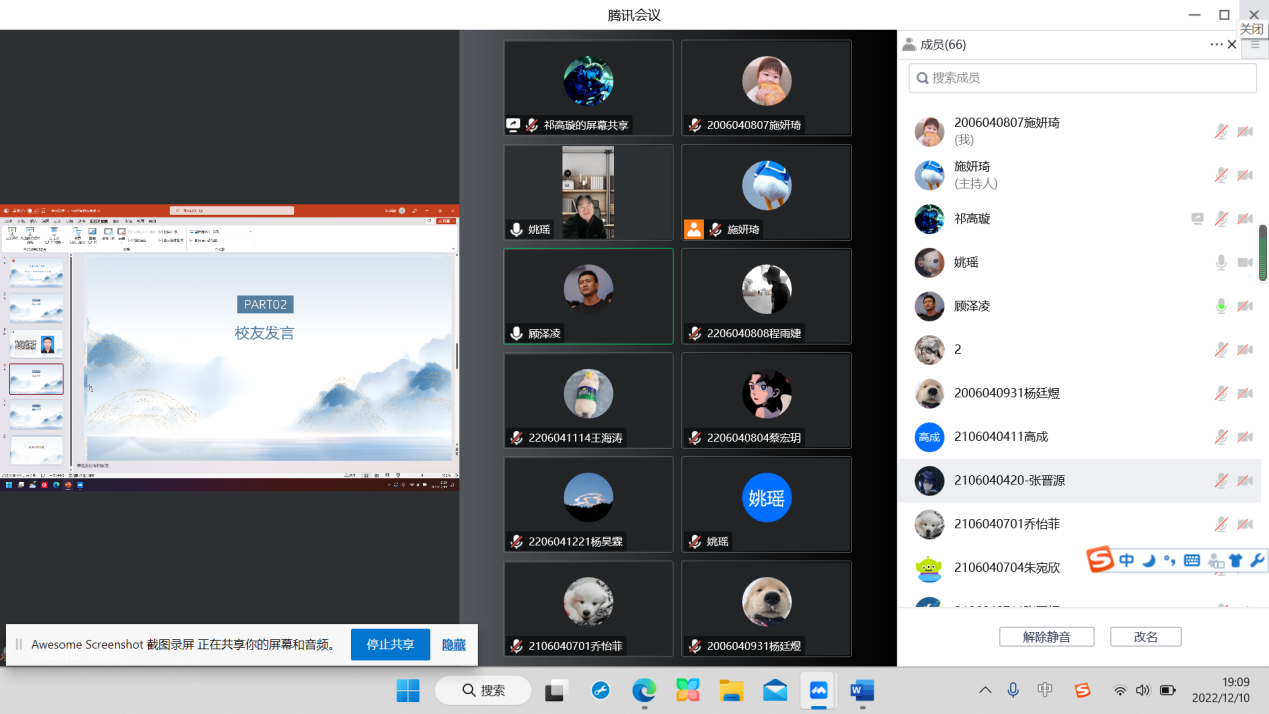1269x714 pixels.
Task: Close the members panel with X
Action: pyautogui.click(x=1232, y=45)
